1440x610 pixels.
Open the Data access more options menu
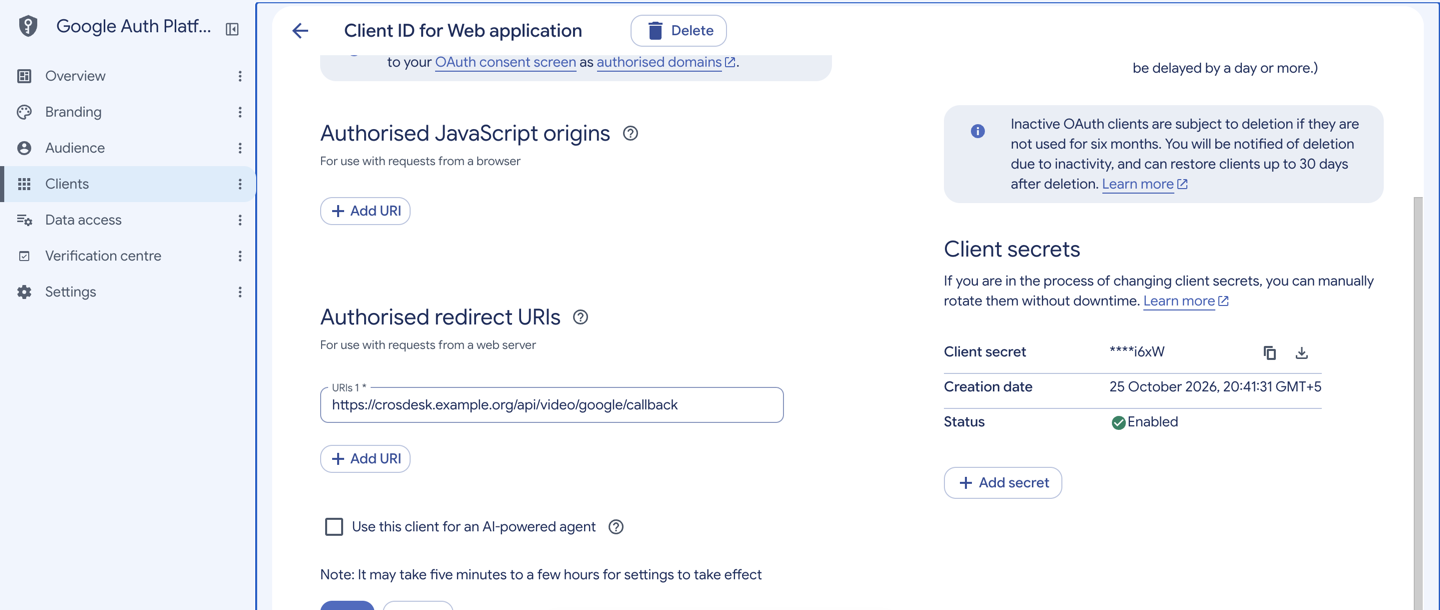pos(240,220)
